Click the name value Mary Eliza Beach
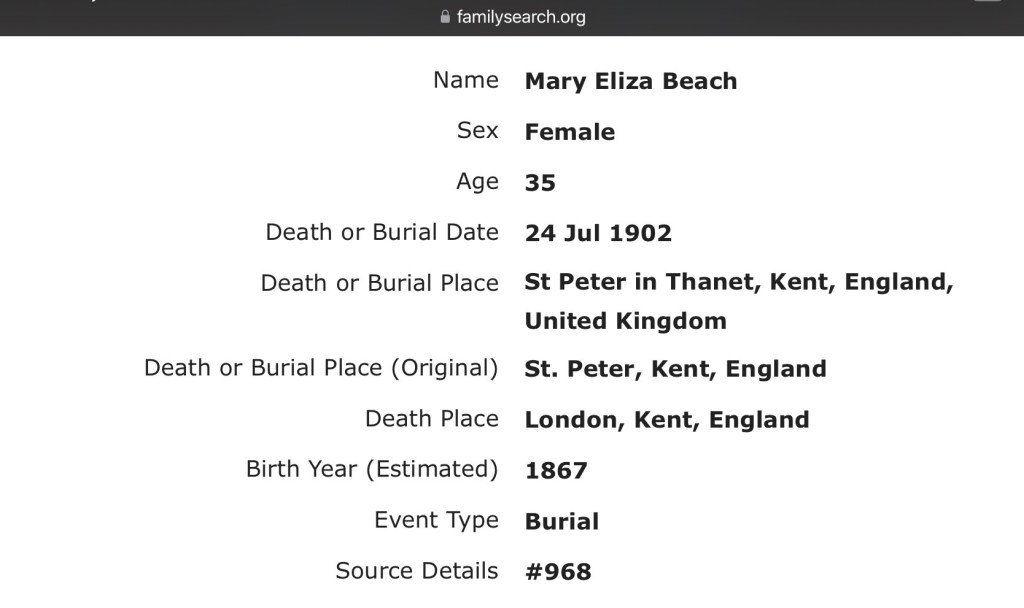Image resolution: width=1024 pixels, height=608 pixels. (x=630, y=81)
